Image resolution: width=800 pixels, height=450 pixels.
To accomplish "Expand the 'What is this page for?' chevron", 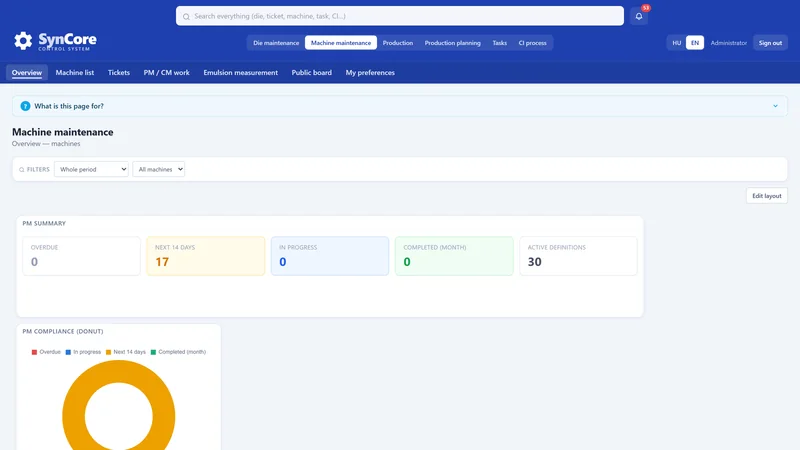I will [x=775, y=106].
